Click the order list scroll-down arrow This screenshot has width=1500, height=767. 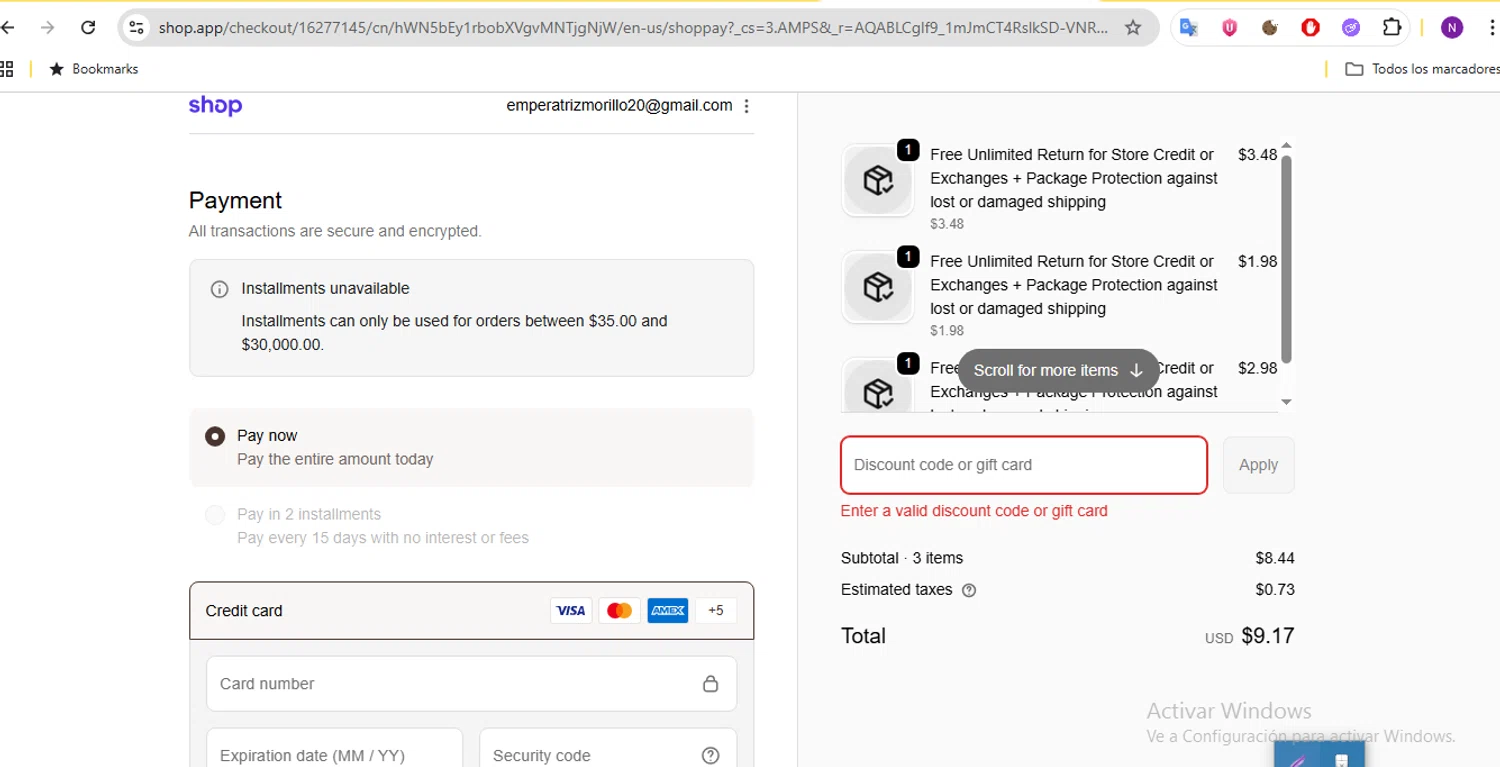click(x=1286, y=402)
